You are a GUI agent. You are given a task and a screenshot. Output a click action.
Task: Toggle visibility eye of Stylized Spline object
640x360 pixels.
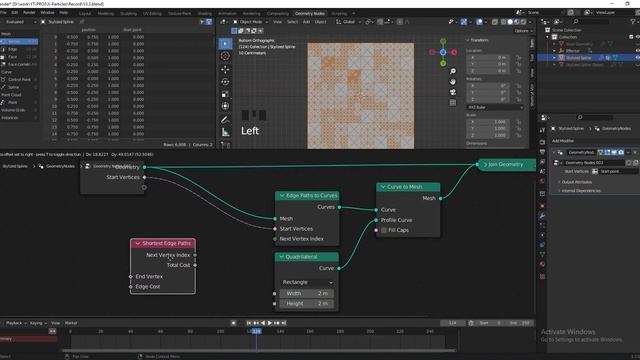pos(637,58)
